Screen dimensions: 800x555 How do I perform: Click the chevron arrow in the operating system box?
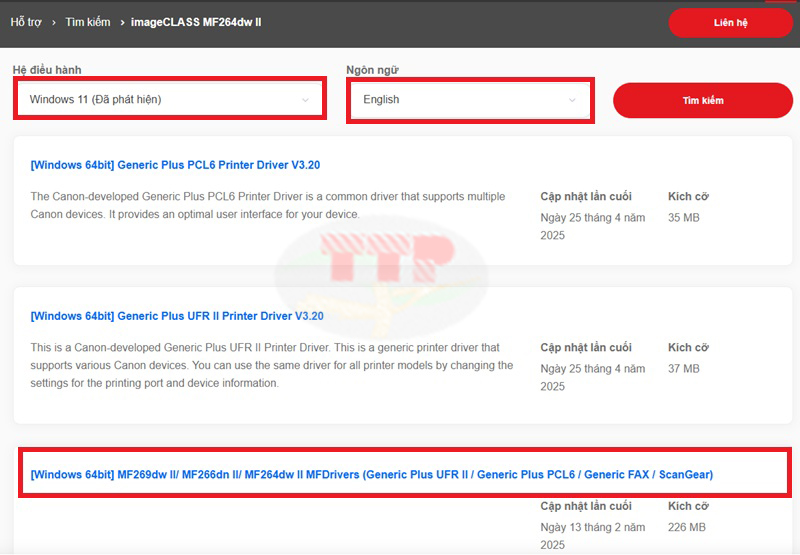(x=305, y=100)
